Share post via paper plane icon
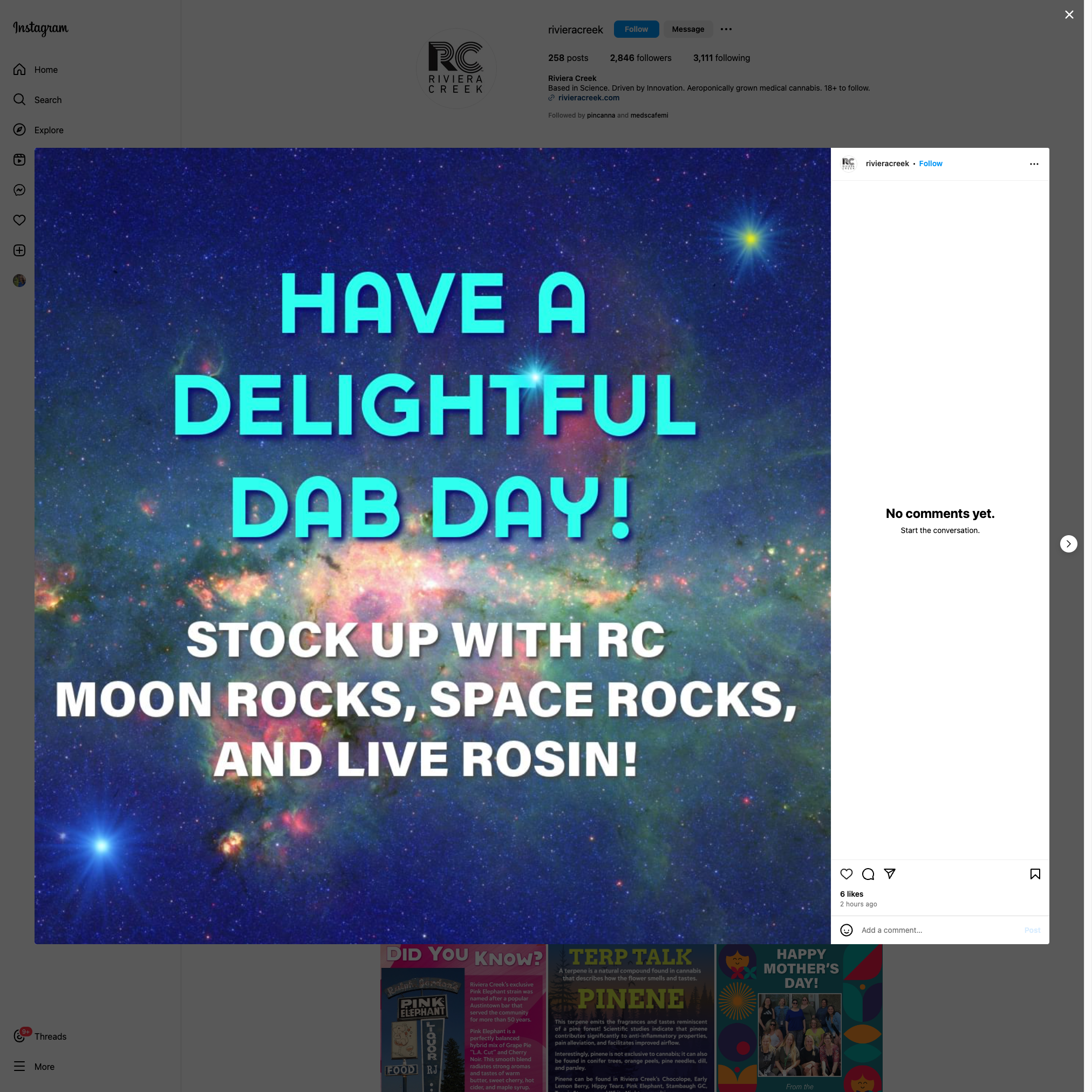 890,874
